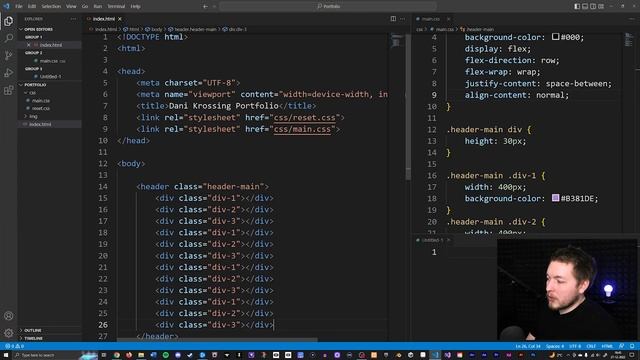
Task: Click the body breadcrumb in index.html
Action: [x=154, y=29]
